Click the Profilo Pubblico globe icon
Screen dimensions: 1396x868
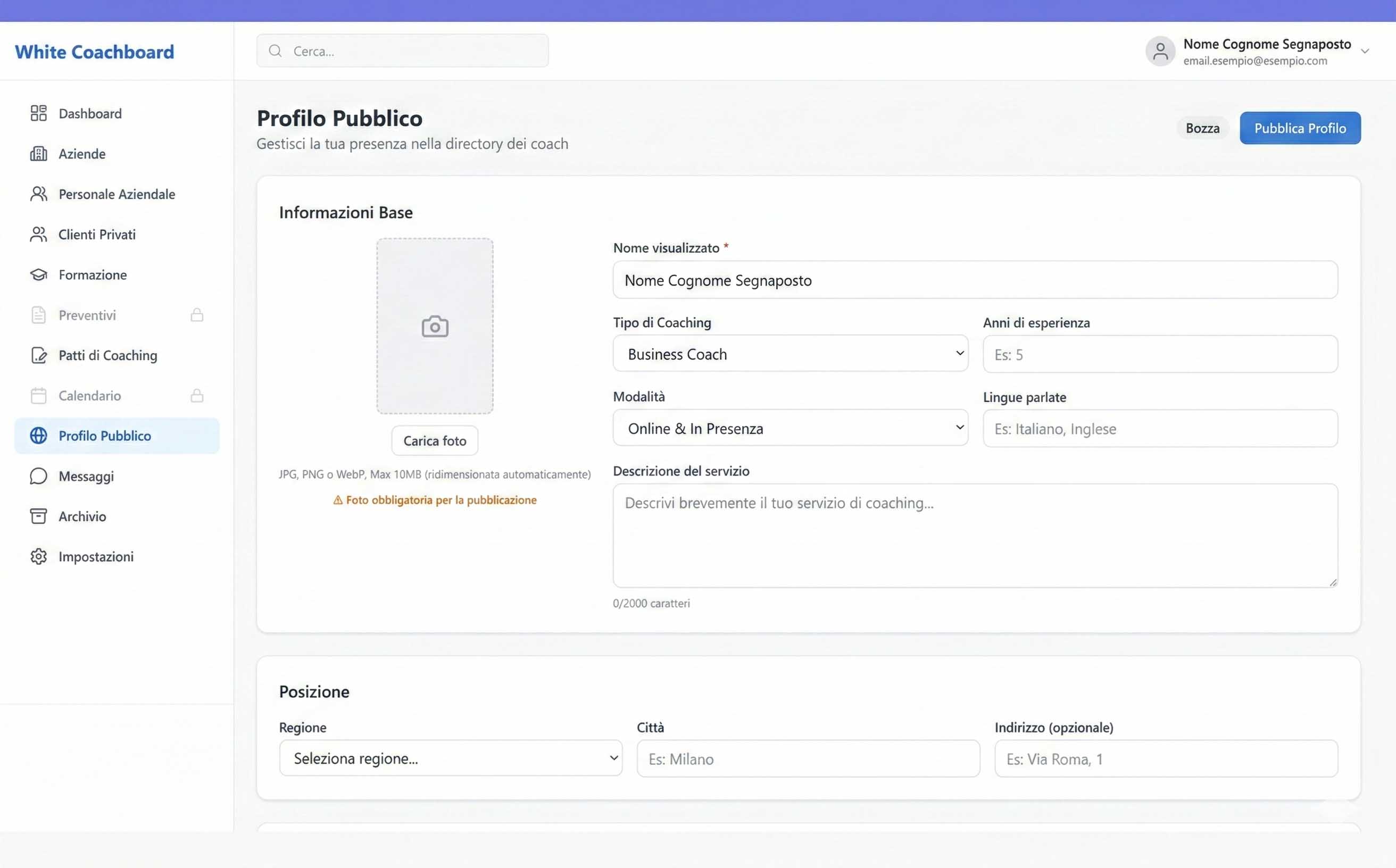(x=38, y=436)
